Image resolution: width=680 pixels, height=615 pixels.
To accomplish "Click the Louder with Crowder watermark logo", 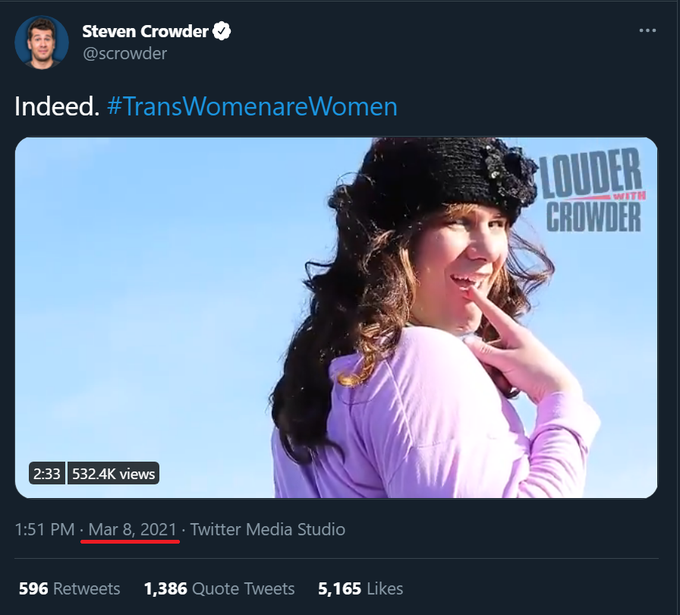I will coord(593,190).
